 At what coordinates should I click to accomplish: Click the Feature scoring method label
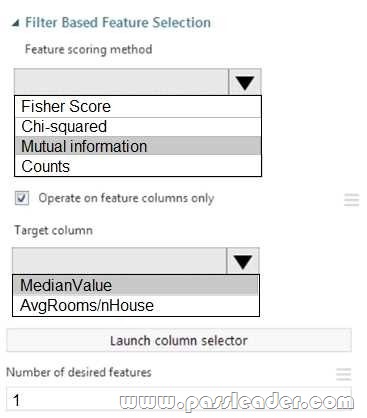click(x=89, y=50)
